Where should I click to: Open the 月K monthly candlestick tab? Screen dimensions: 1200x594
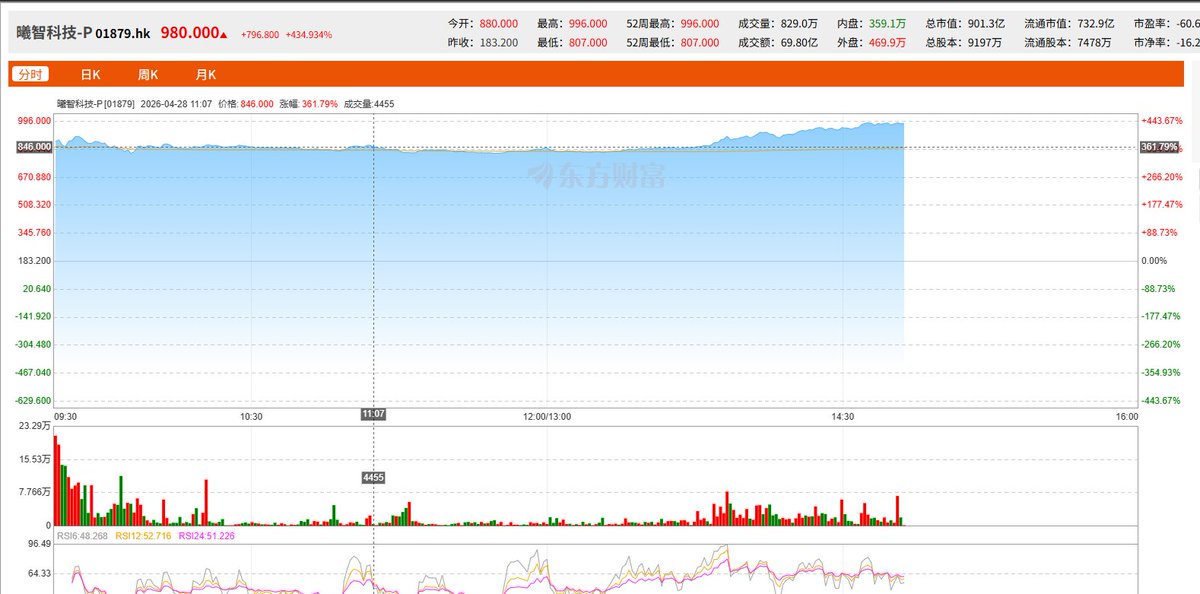[x=206, y=75]
